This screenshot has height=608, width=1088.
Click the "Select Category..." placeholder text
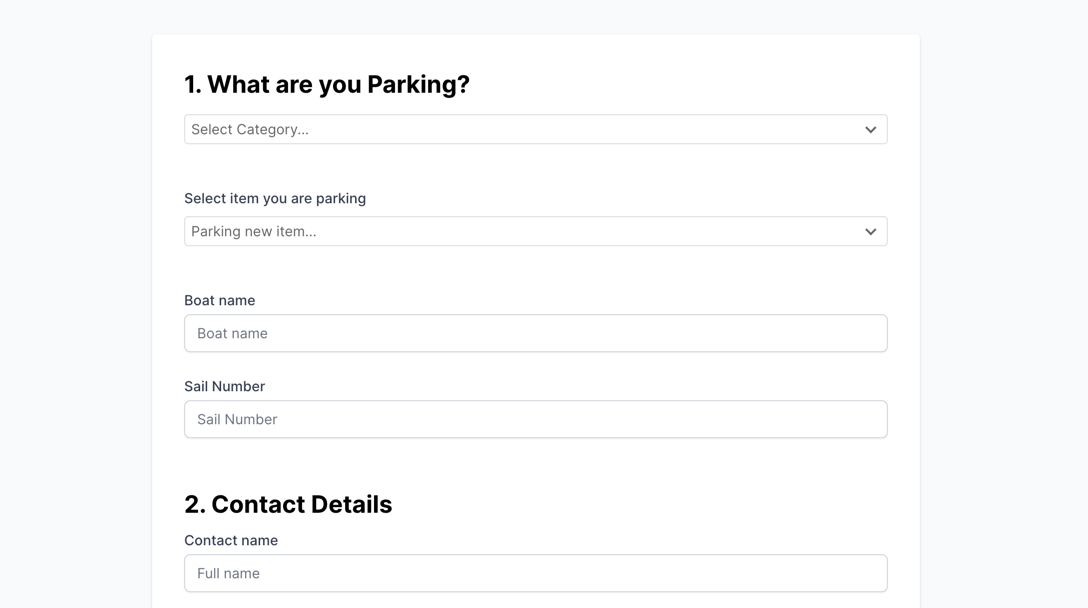click(x=250, y=130)
